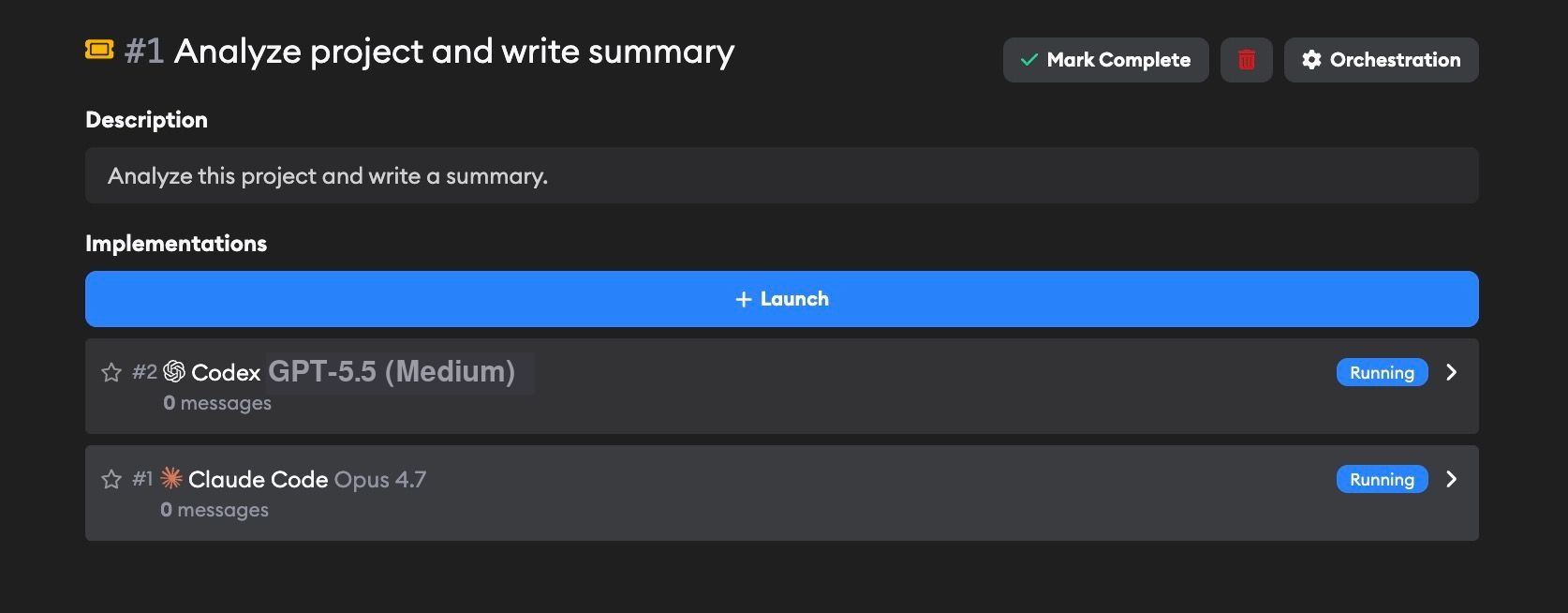The width and height of the screenshot is (1568, 613).
Task: Click the task title 'Analyze project and write summary'
Action: (454, 52)
